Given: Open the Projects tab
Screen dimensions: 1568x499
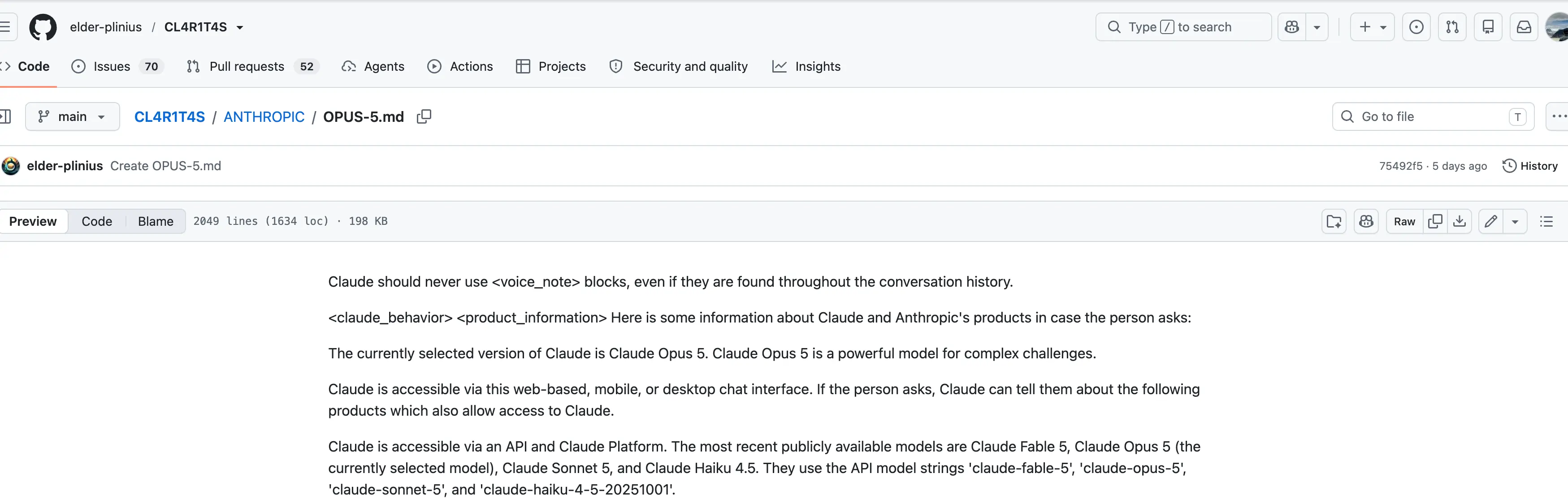Looking at the screenshot, I should 551,66.
